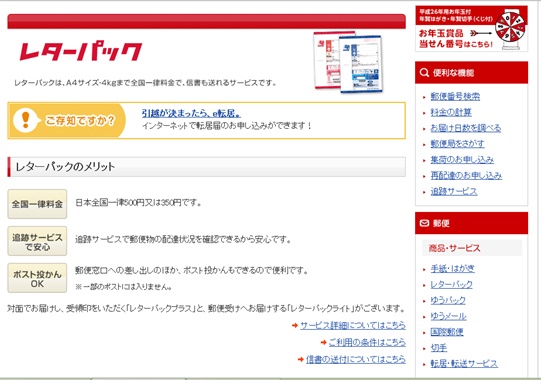The image size is (541, 380).
Task: Click the ※一部のポストには入りません note
Action: (x=124, y=287)
